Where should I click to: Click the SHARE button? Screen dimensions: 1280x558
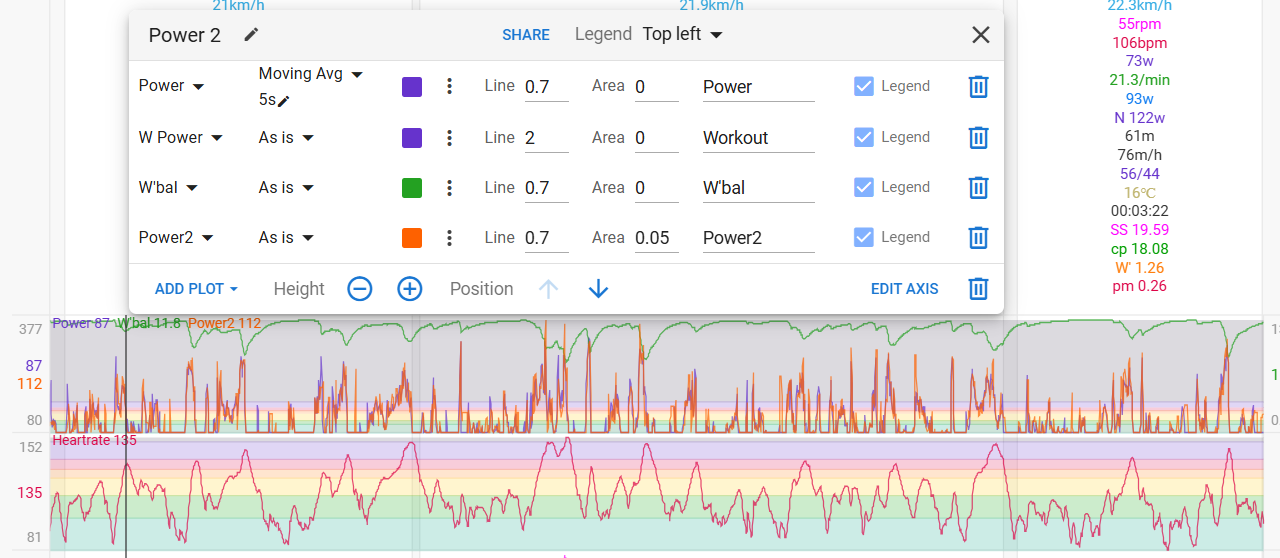pyautogui.click(x=526, y=35)
